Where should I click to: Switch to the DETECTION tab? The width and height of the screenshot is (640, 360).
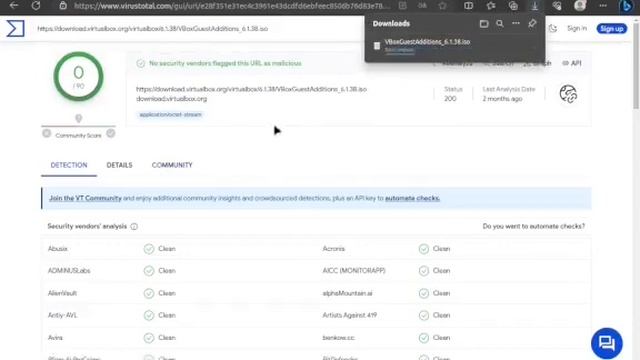(x=69, y=165)
